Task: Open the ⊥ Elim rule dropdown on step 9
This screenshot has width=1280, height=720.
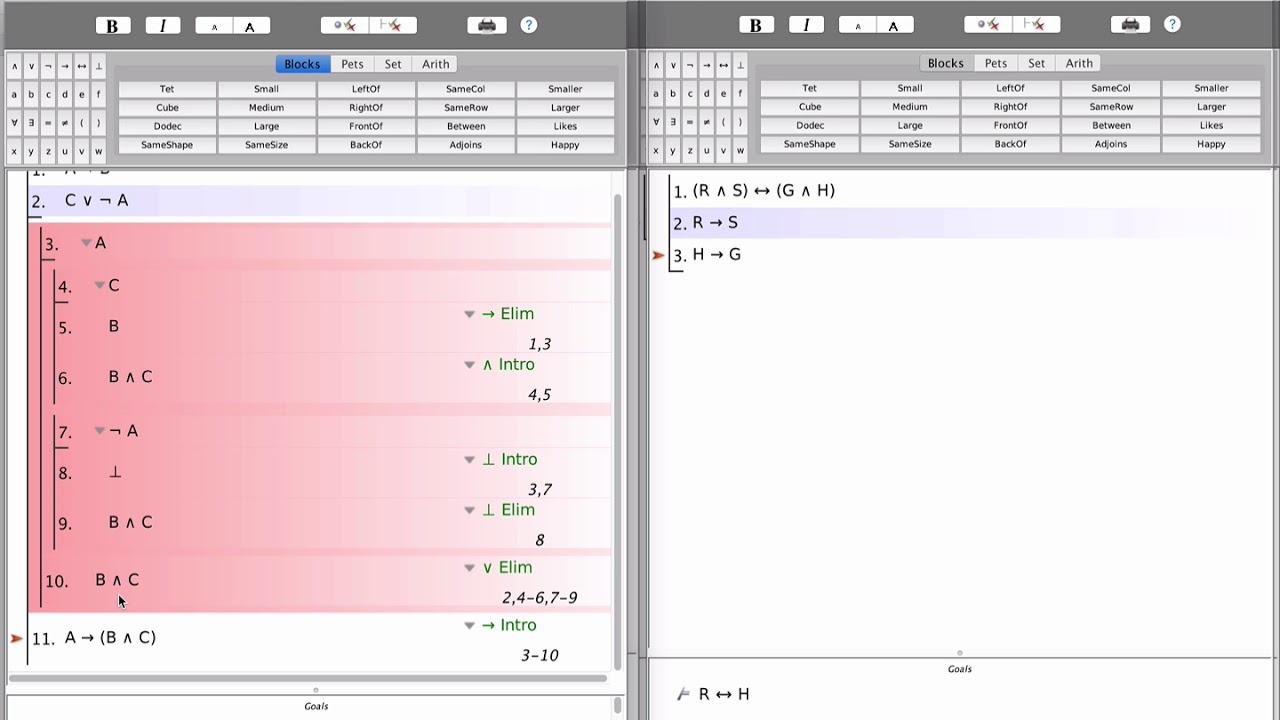Action: pos(469,510)
